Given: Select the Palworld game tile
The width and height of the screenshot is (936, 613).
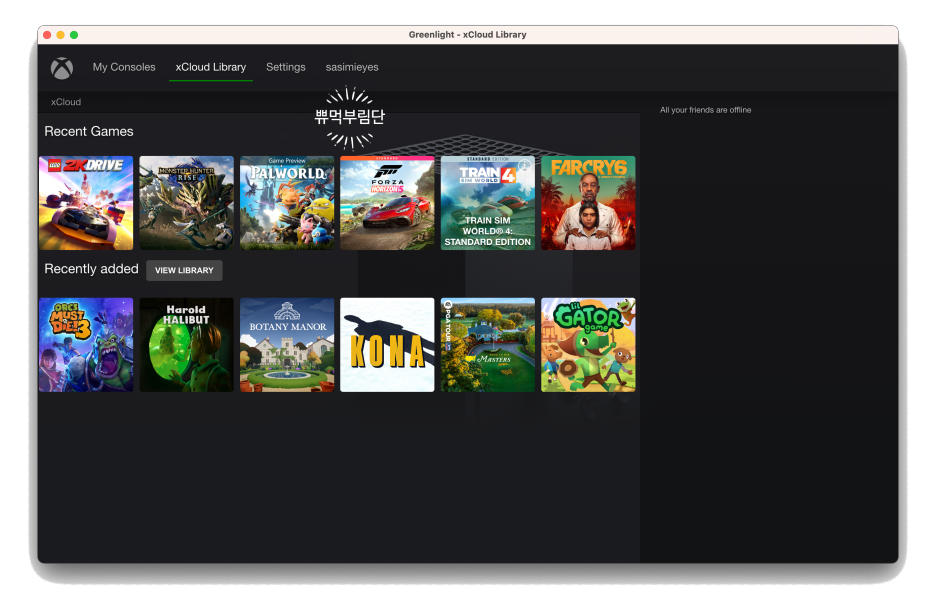Looking at the screenshot, I should point(287,203).
